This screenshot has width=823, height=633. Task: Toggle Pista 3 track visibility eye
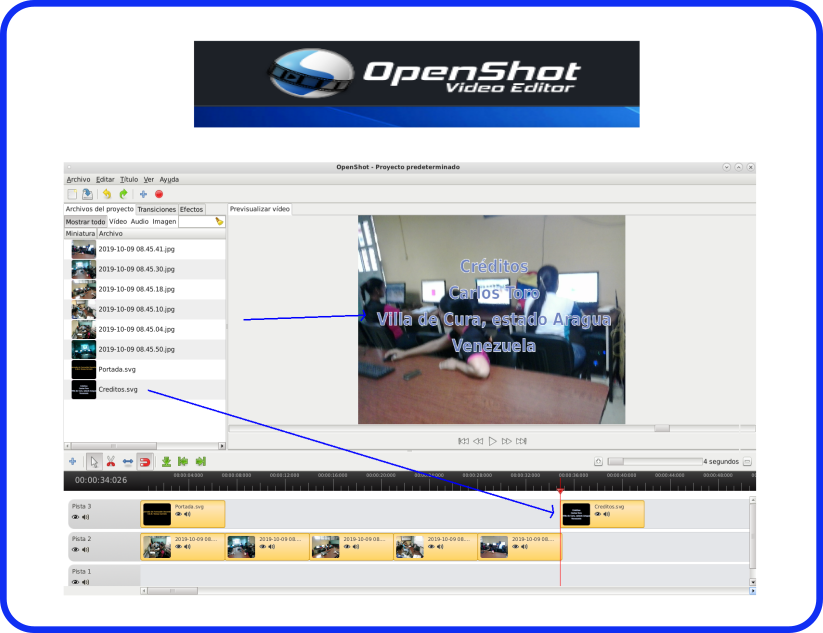point(76,517)
